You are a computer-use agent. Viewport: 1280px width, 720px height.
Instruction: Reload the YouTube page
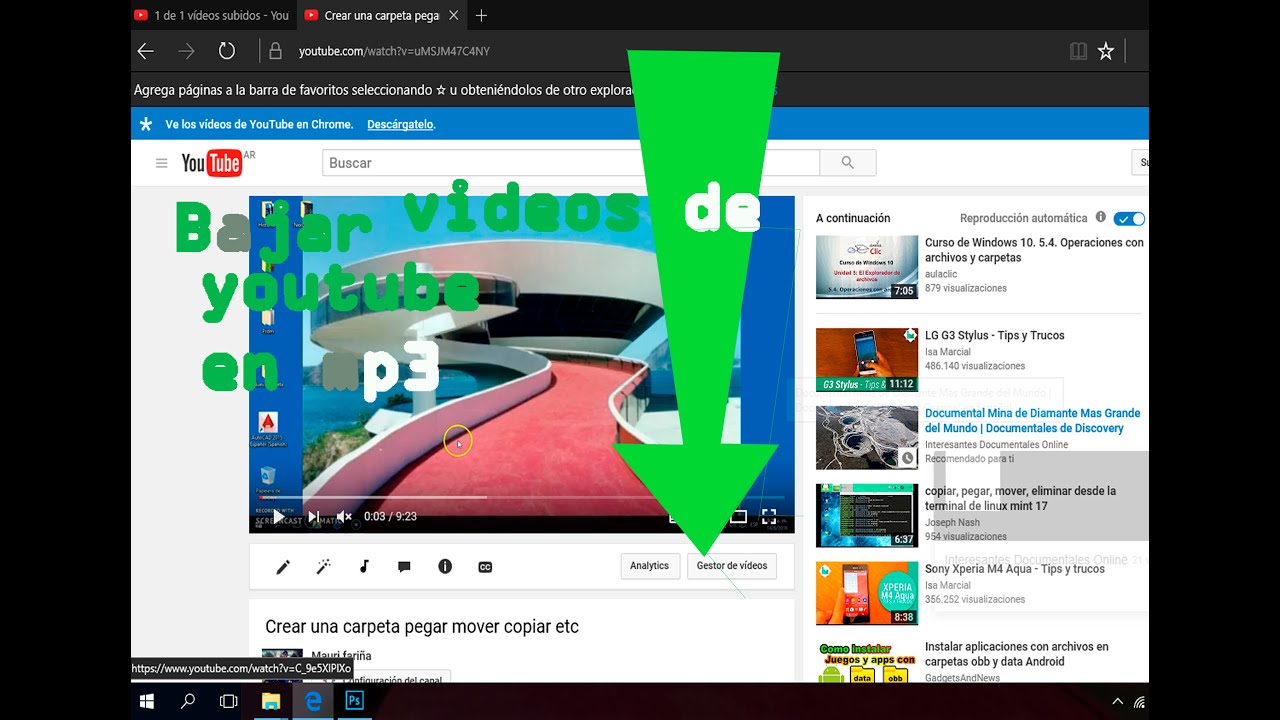click(x=227, y=51)
